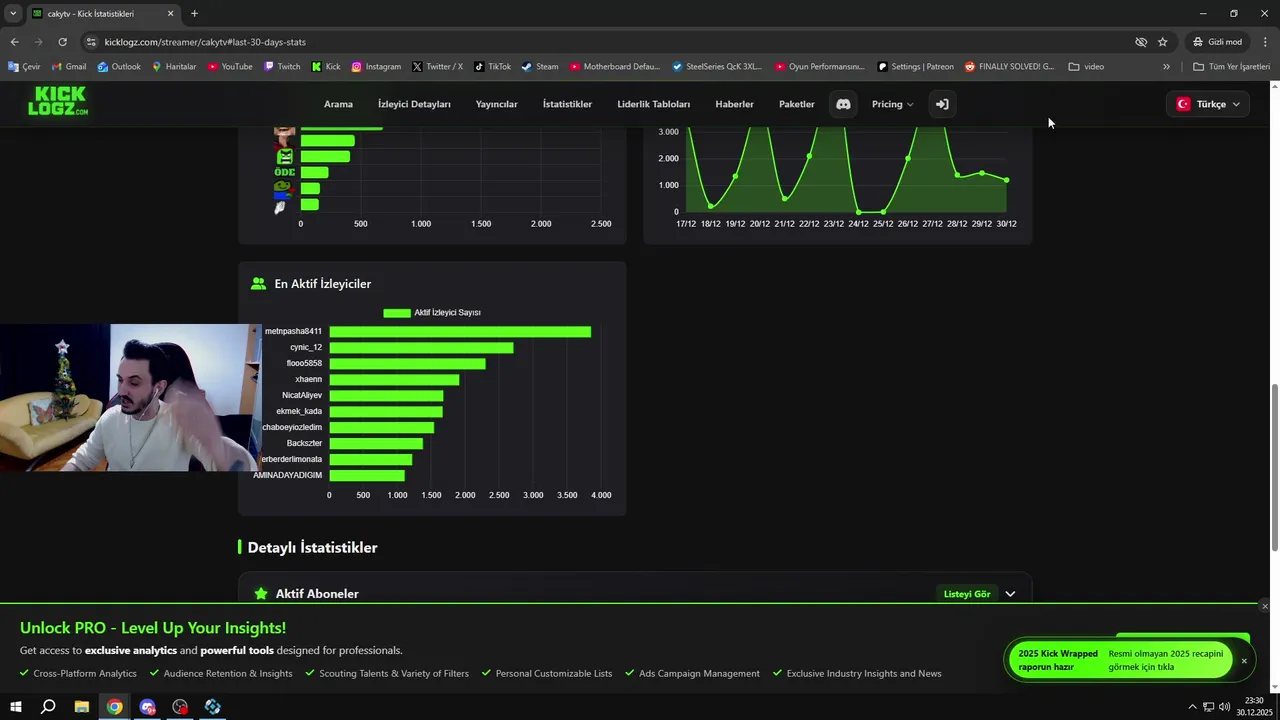
Task: Toggle the Aktif İzleyici Sayısı legend
Action: click(x=432, y=313)
